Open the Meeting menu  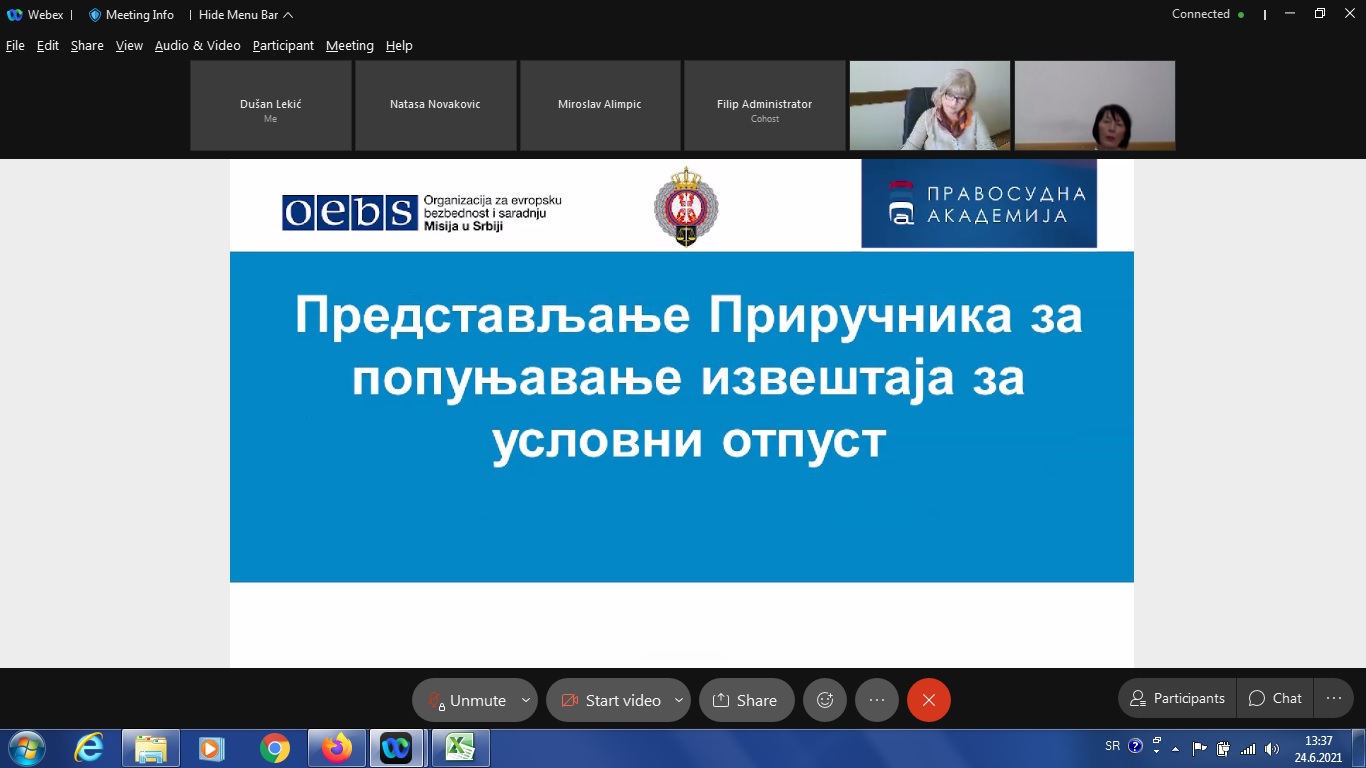(x=350, y=45)
